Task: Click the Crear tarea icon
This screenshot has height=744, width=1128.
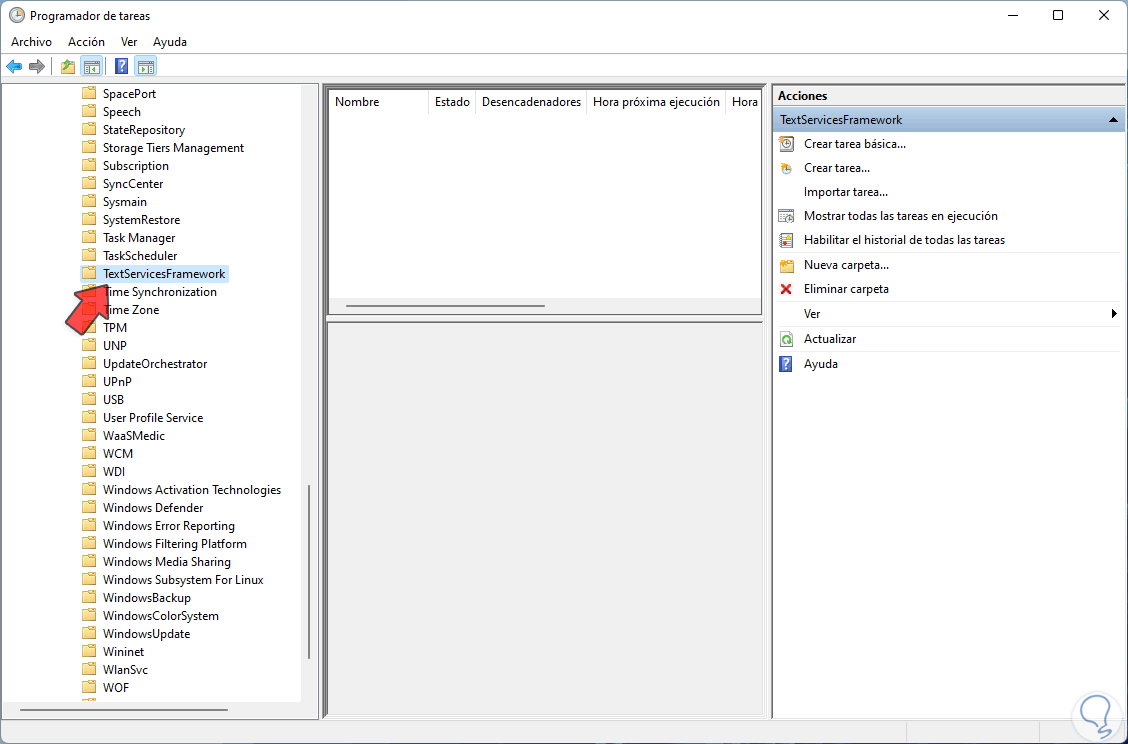Action: [x=786, y=168]
